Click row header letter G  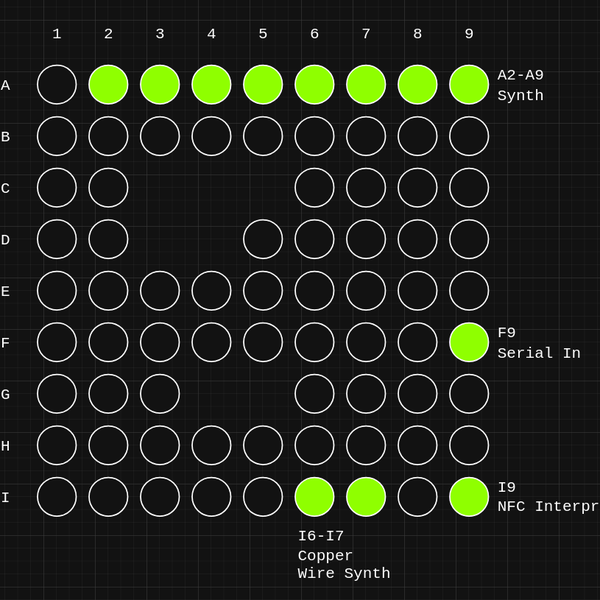[x=5, y=394]
